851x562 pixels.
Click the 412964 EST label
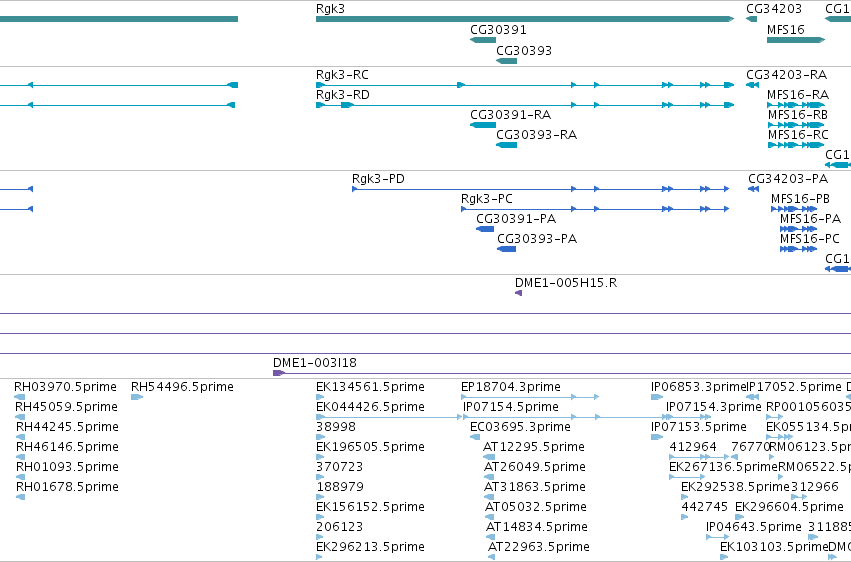coord(693,448)
